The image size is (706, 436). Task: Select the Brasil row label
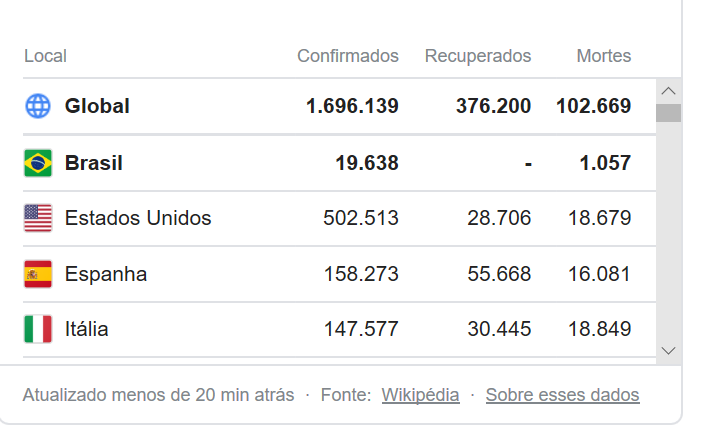tap(94, 163)
